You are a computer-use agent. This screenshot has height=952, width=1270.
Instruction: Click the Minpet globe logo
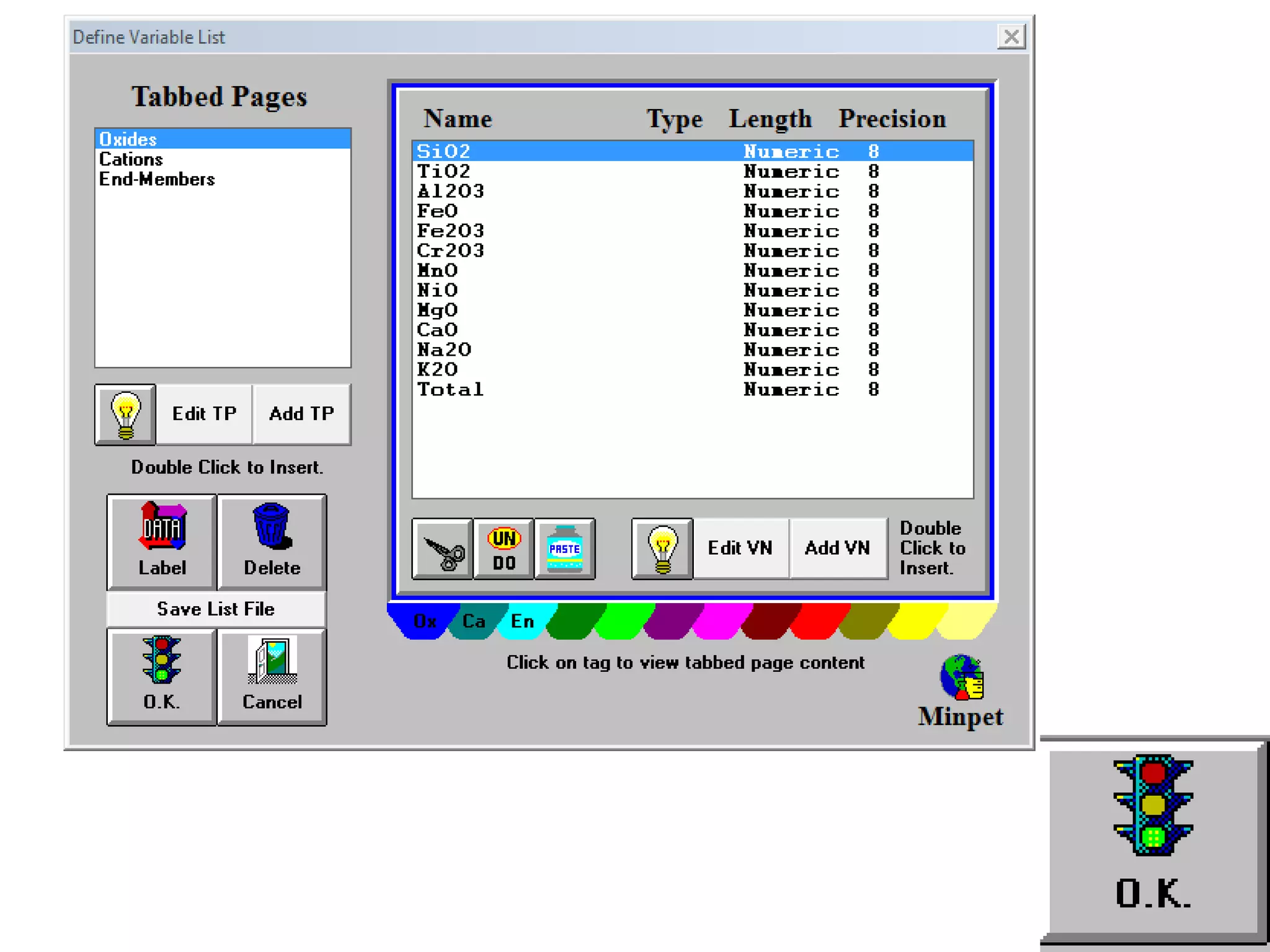(x=961, y=677)
